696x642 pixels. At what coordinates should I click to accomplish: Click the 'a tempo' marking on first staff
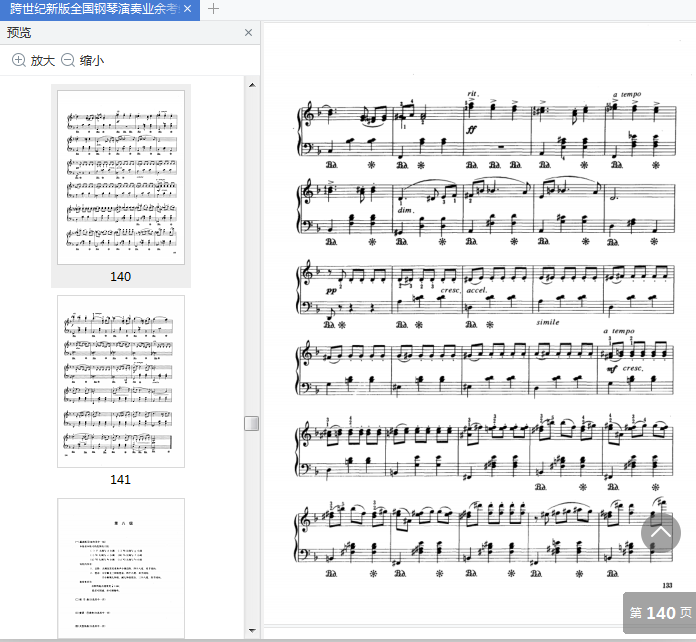coord(627,94)
